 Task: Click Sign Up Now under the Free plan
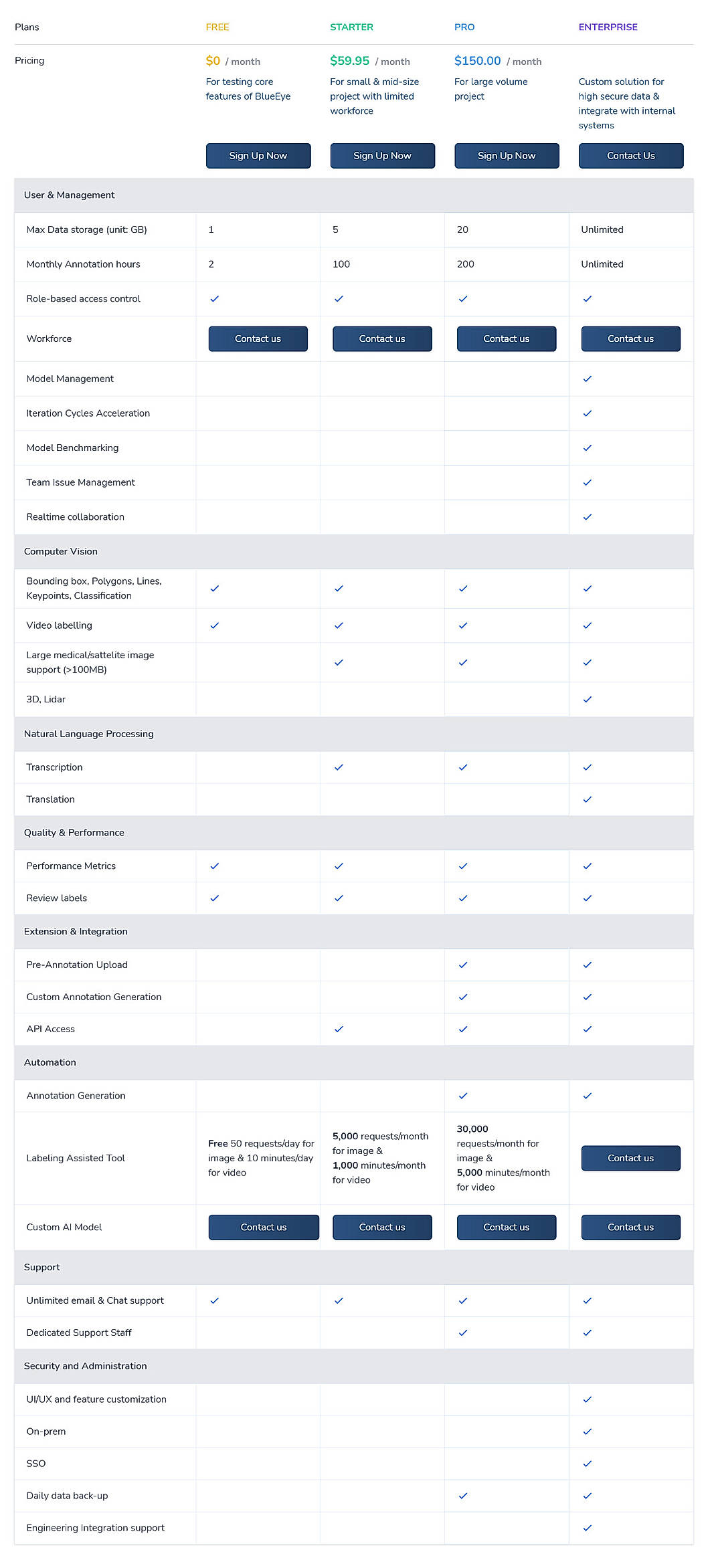click(258, 155)
